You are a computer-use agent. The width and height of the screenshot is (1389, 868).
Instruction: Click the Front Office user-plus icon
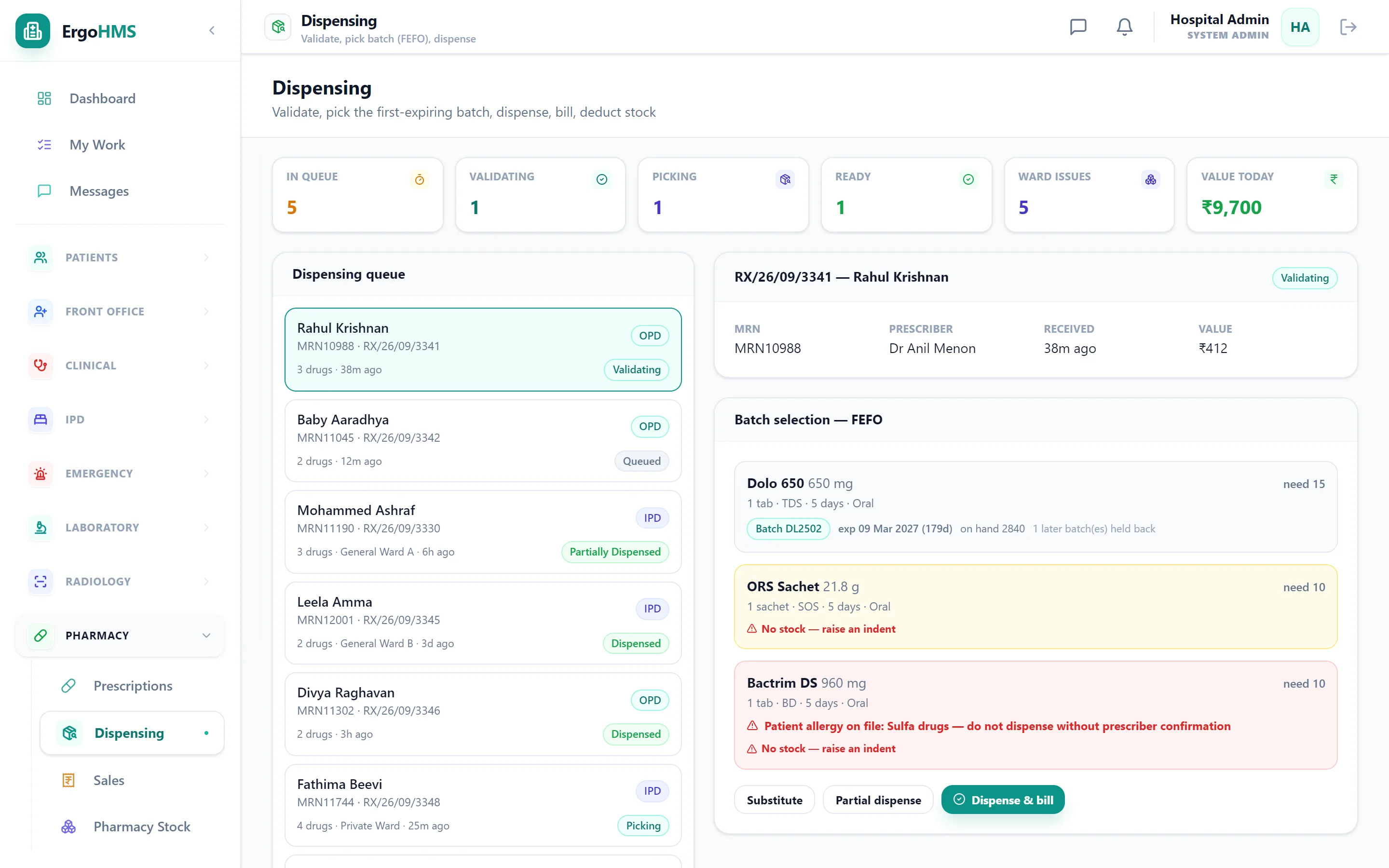40,311
